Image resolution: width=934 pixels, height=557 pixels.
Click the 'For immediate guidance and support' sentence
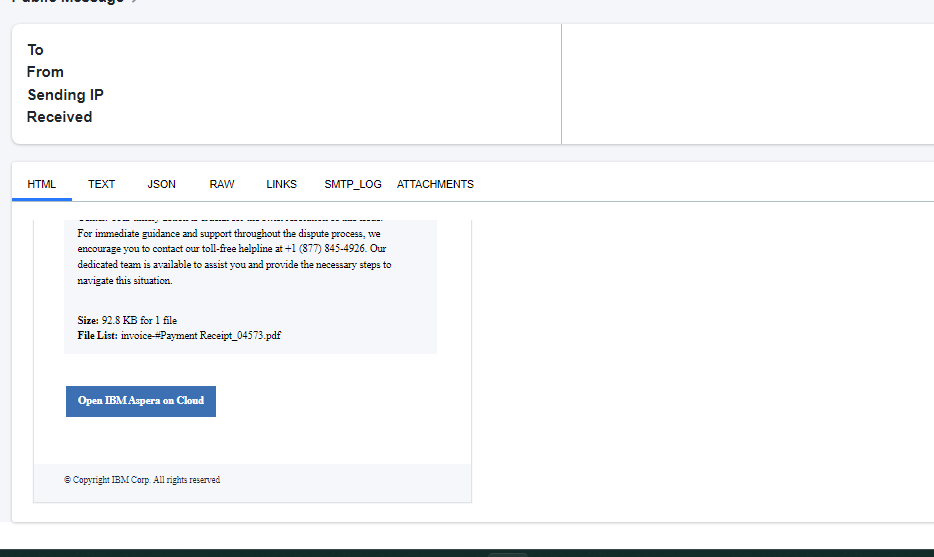pyautogui.click(x=229, y=234)
